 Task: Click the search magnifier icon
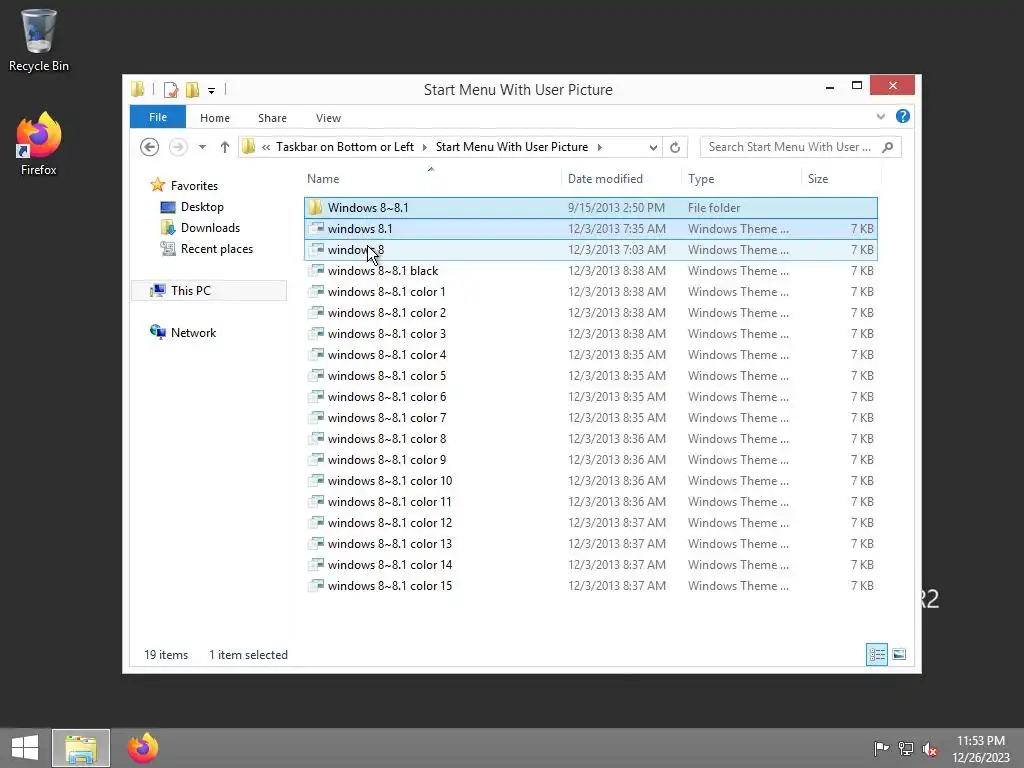point(888,148)
